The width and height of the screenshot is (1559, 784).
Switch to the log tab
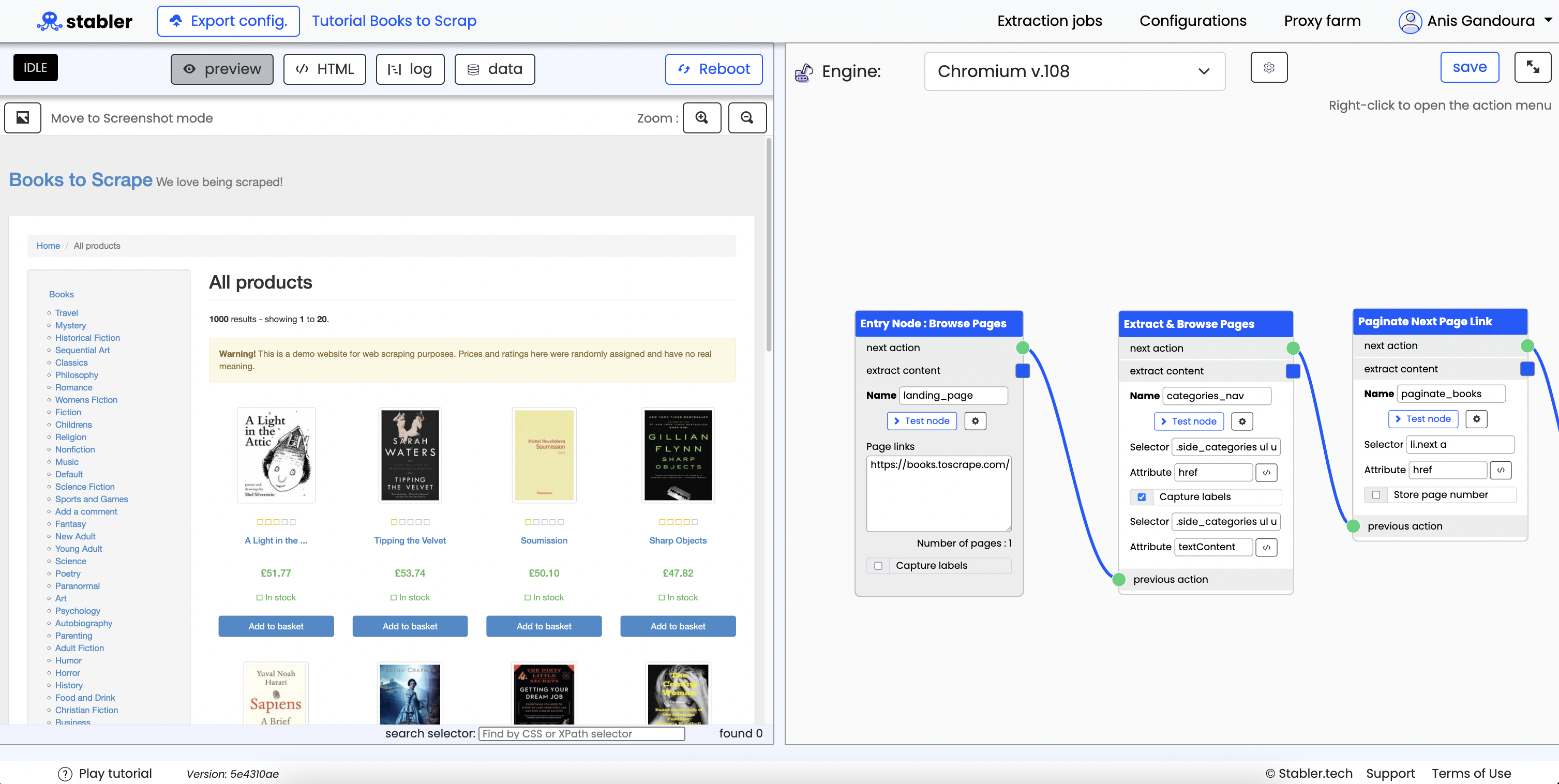pyautogui.click(x=410, y=69)
